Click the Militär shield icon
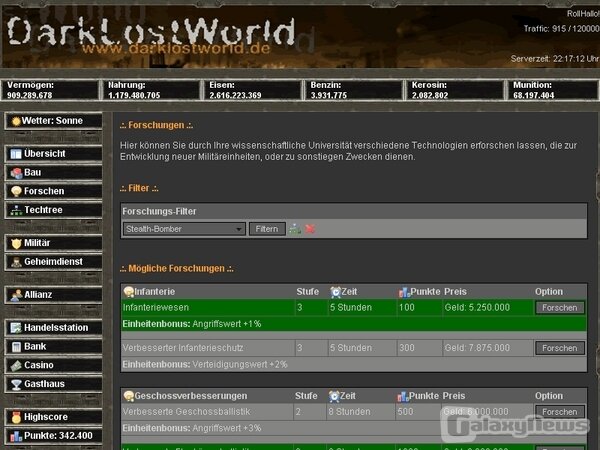600x450 pixels. (16, 243)
